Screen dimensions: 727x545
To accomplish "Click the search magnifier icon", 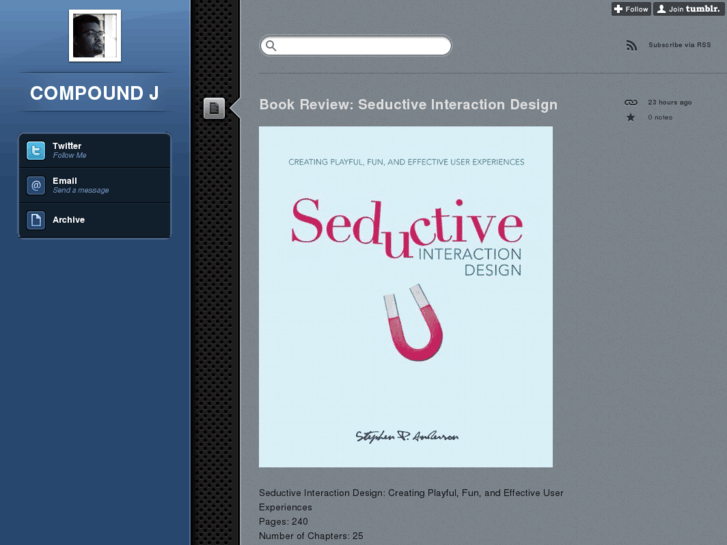I will 271,45.
